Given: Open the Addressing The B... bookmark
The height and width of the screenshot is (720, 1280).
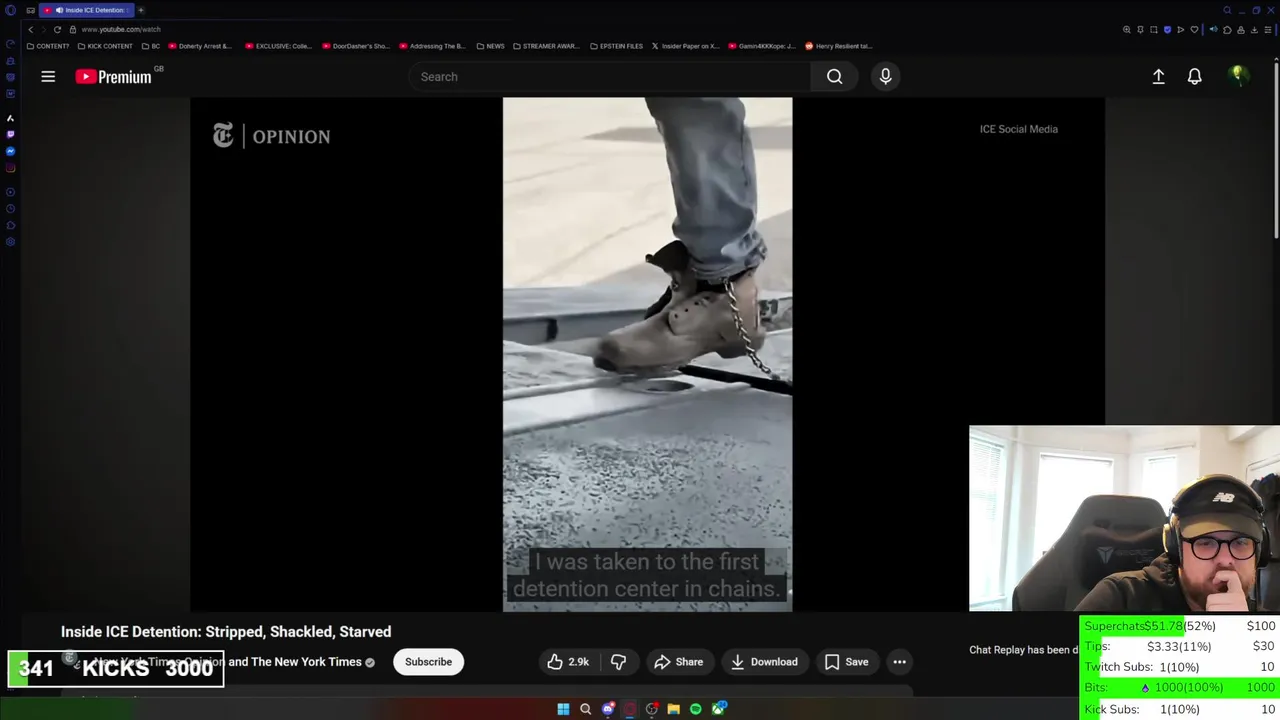Looking at the screenshot, I should (432, 46).
